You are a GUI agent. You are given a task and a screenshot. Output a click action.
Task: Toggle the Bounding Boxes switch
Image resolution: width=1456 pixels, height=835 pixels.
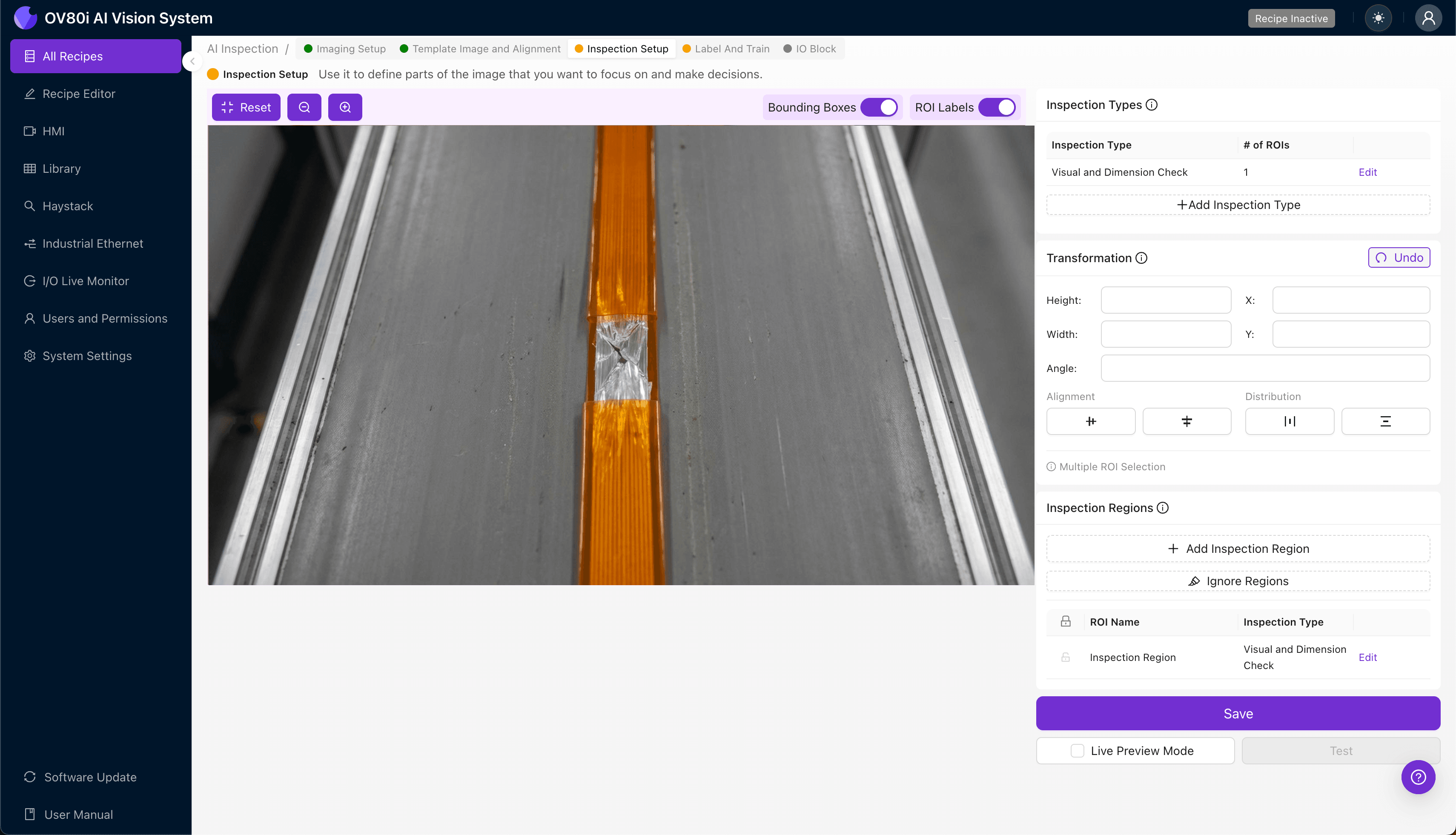879,107
